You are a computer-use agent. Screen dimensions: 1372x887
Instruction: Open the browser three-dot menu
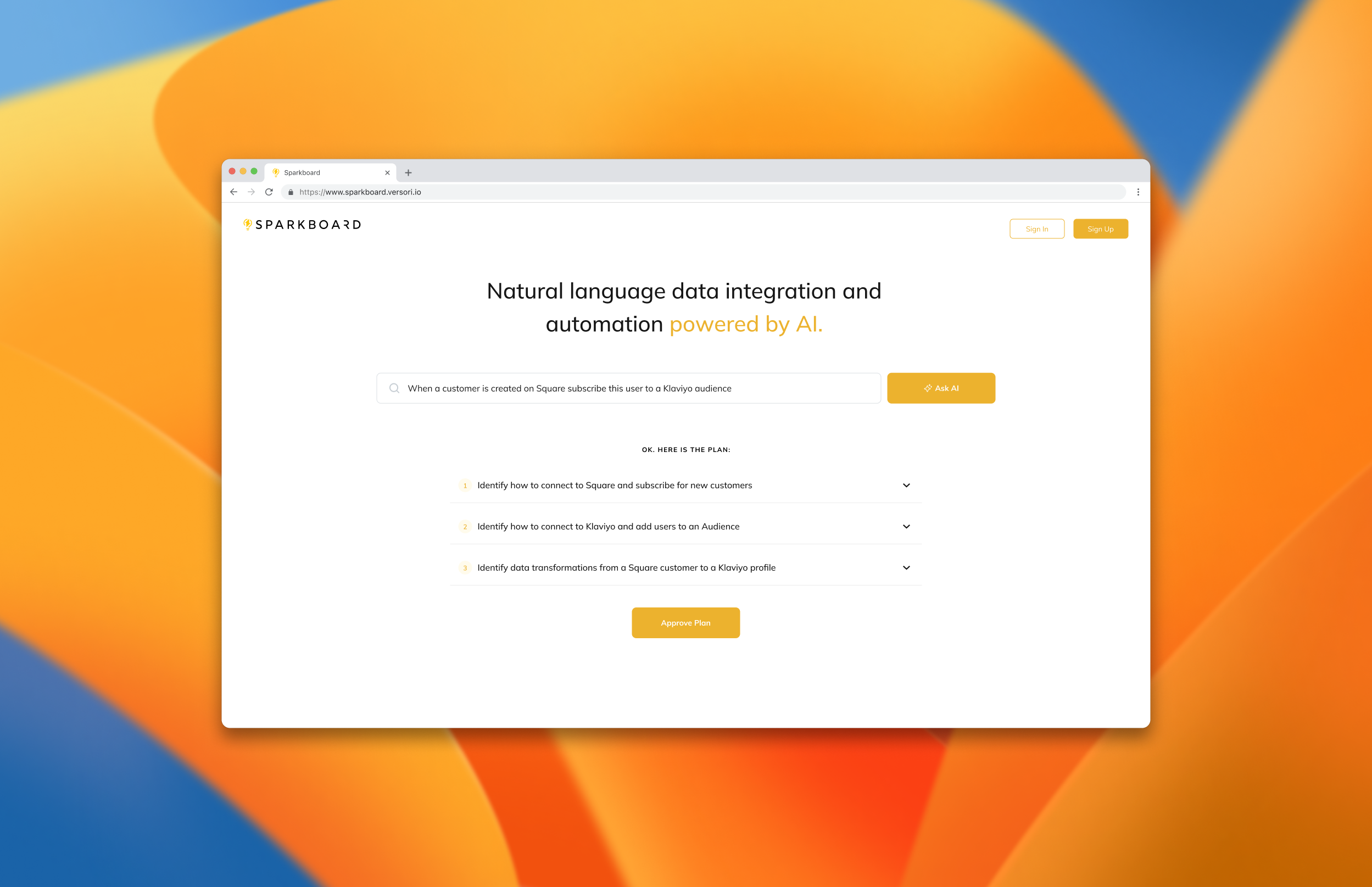[x=1138, y=192]
